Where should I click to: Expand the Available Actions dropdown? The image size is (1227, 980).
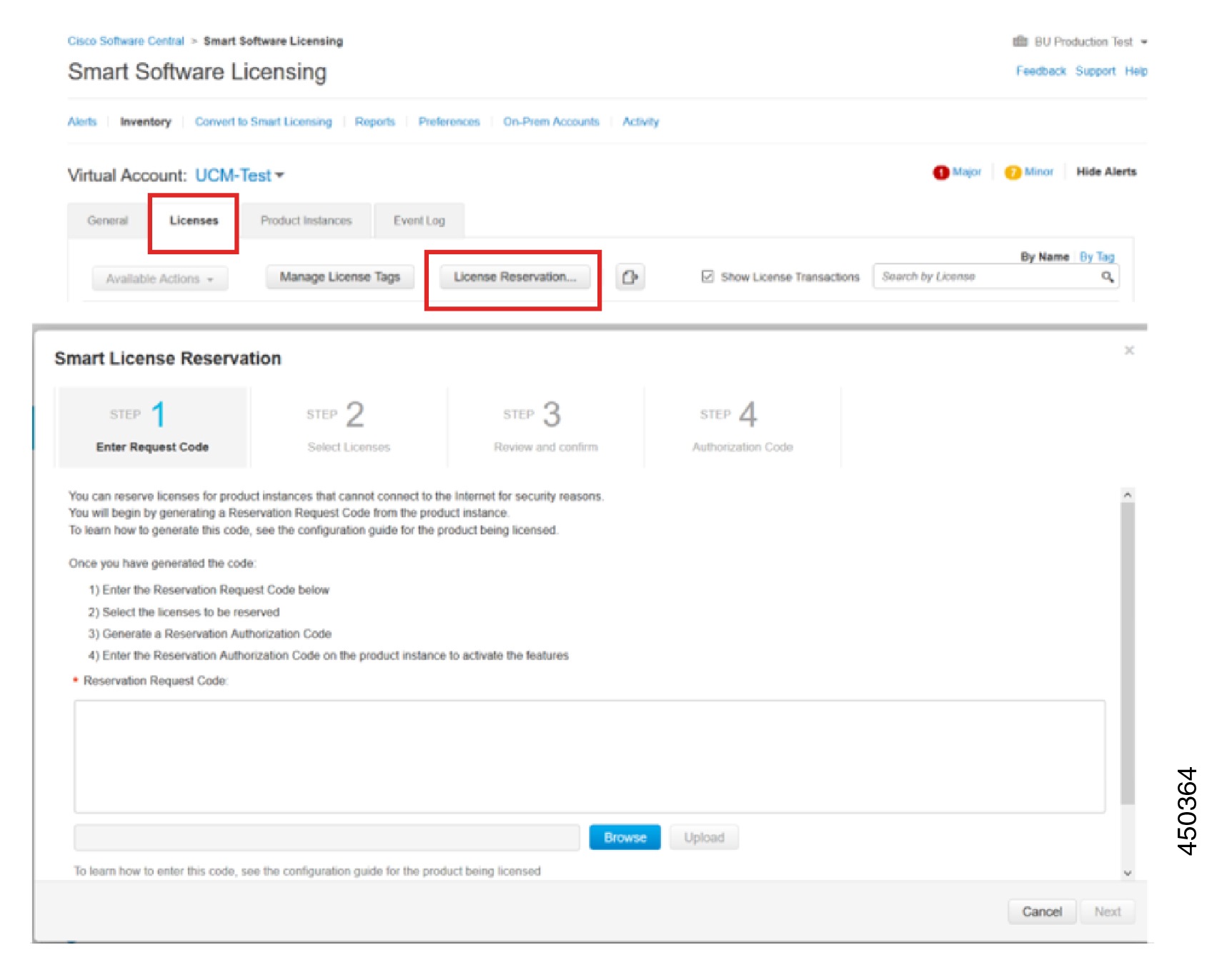pyautogui.click(x=159, y=279)
